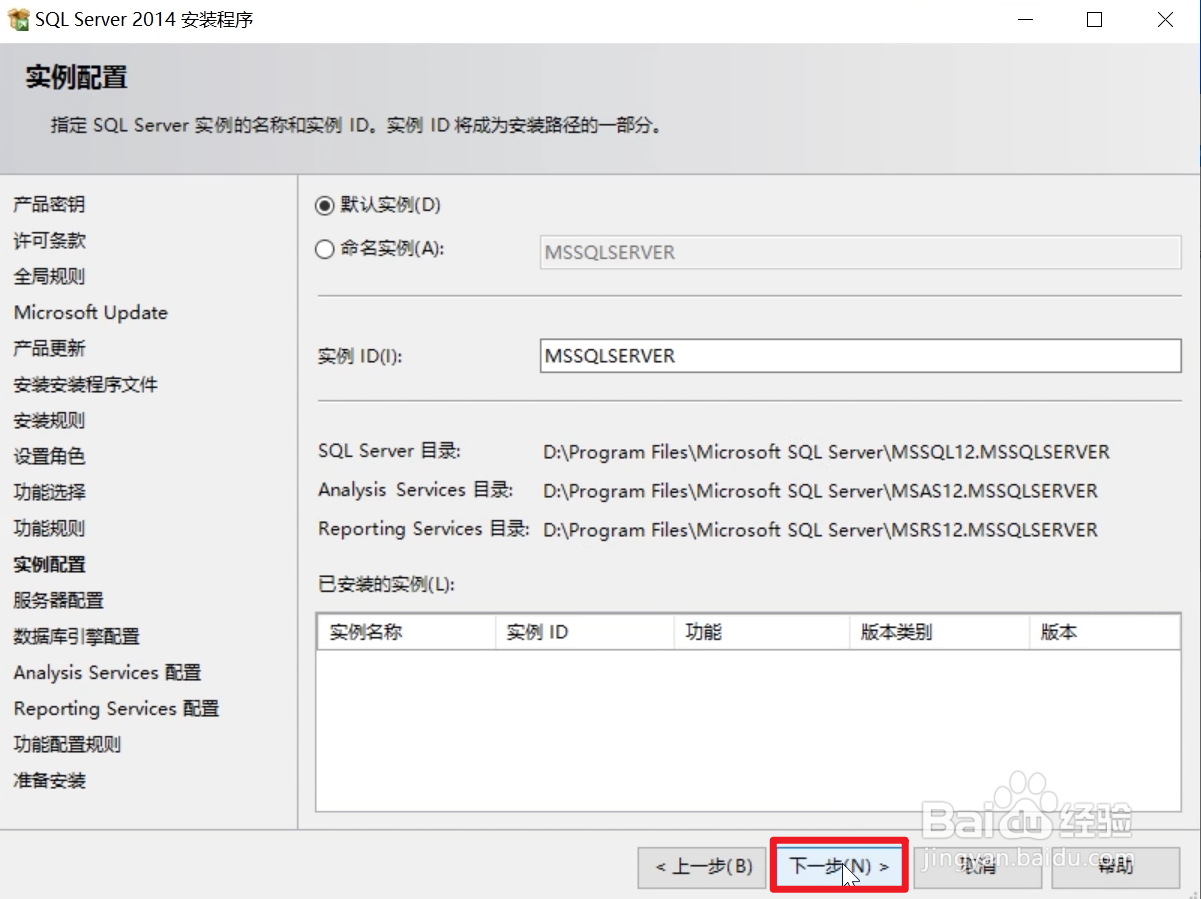The width and height of the screenshot is (1201, 899).
Task: Cancel installation with the 取消 button
Action: [x=978, y=867]
